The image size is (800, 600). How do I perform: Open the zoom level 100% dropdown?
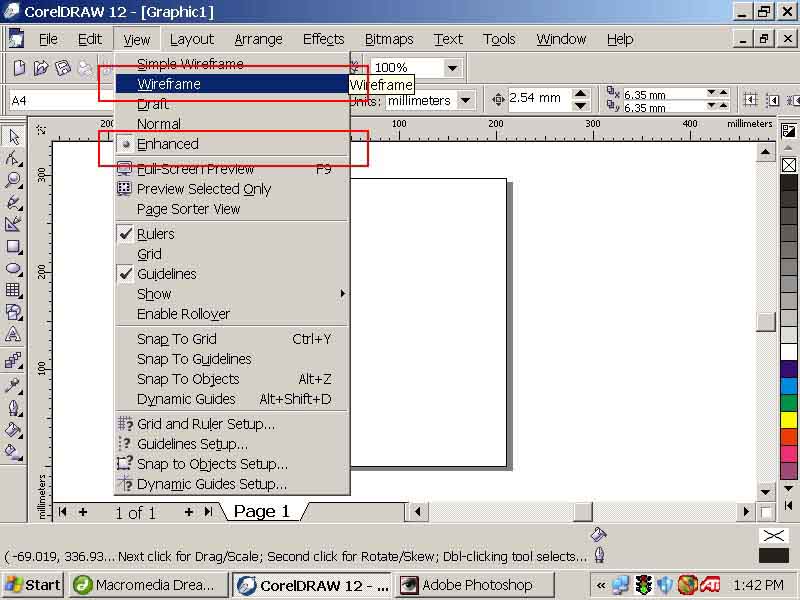pyautogui.click(x=452, y=68)
